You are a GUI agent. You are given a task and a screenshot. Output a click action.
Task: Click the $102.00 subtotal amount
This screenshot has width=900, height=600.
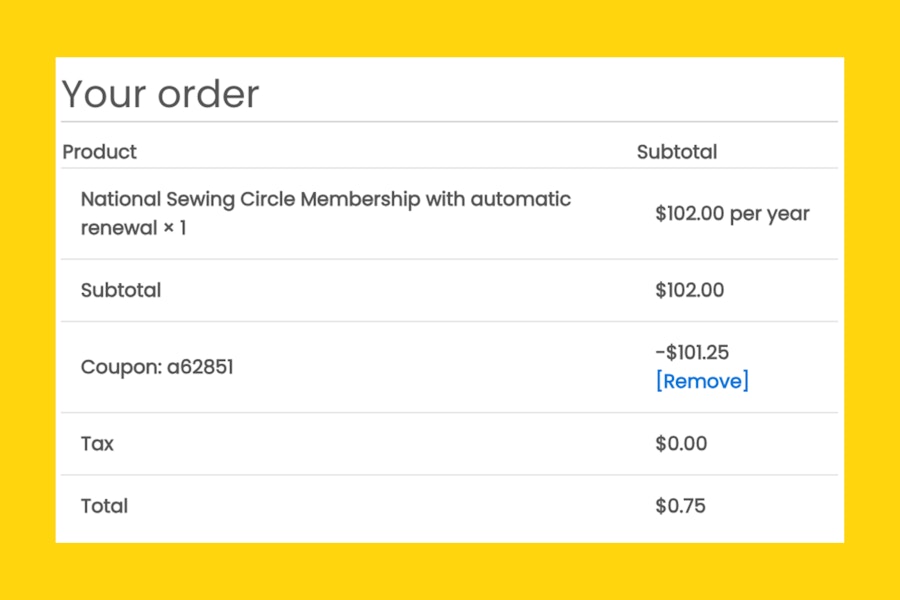pos(690,290)
